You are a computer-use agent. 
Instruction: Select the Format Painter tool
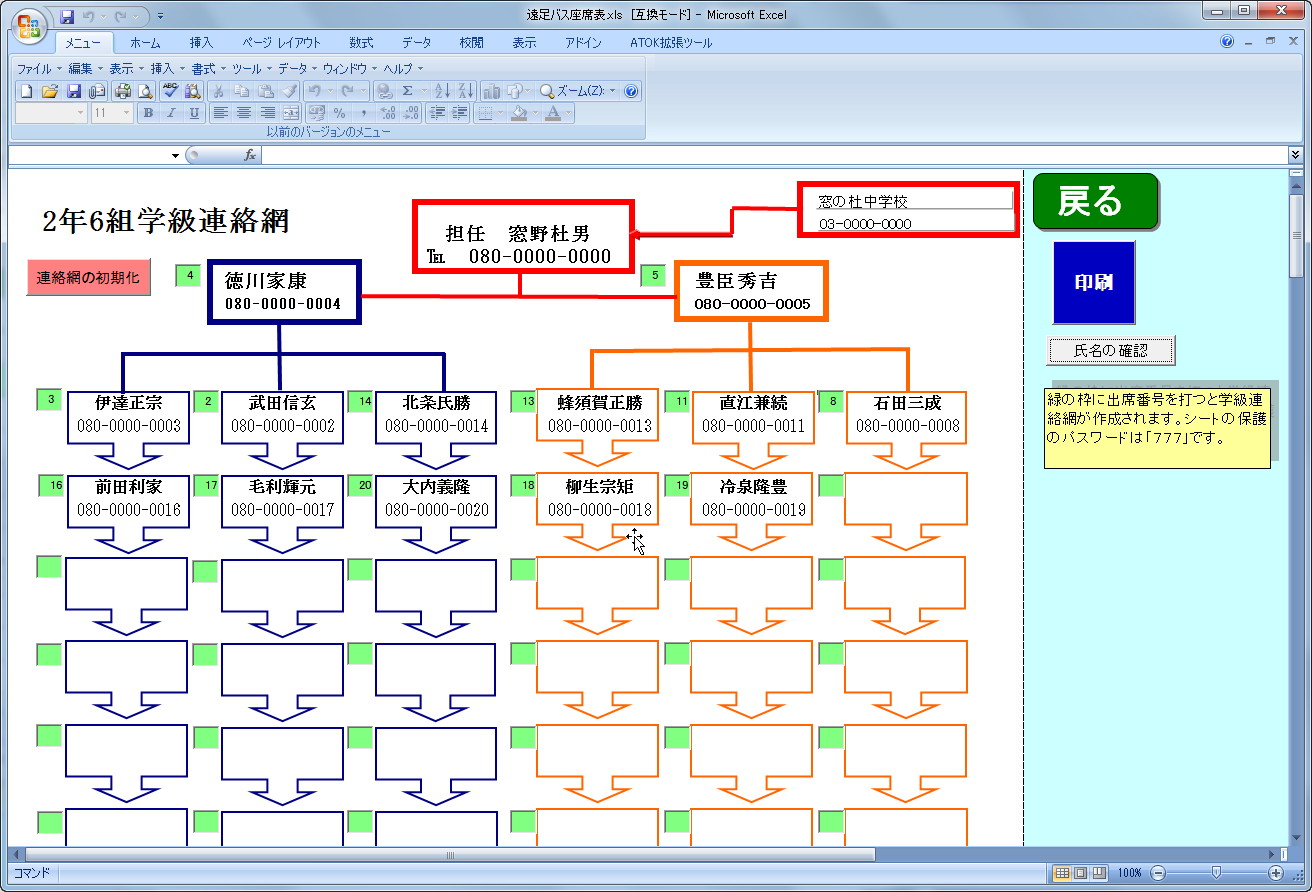pos(288,90)
